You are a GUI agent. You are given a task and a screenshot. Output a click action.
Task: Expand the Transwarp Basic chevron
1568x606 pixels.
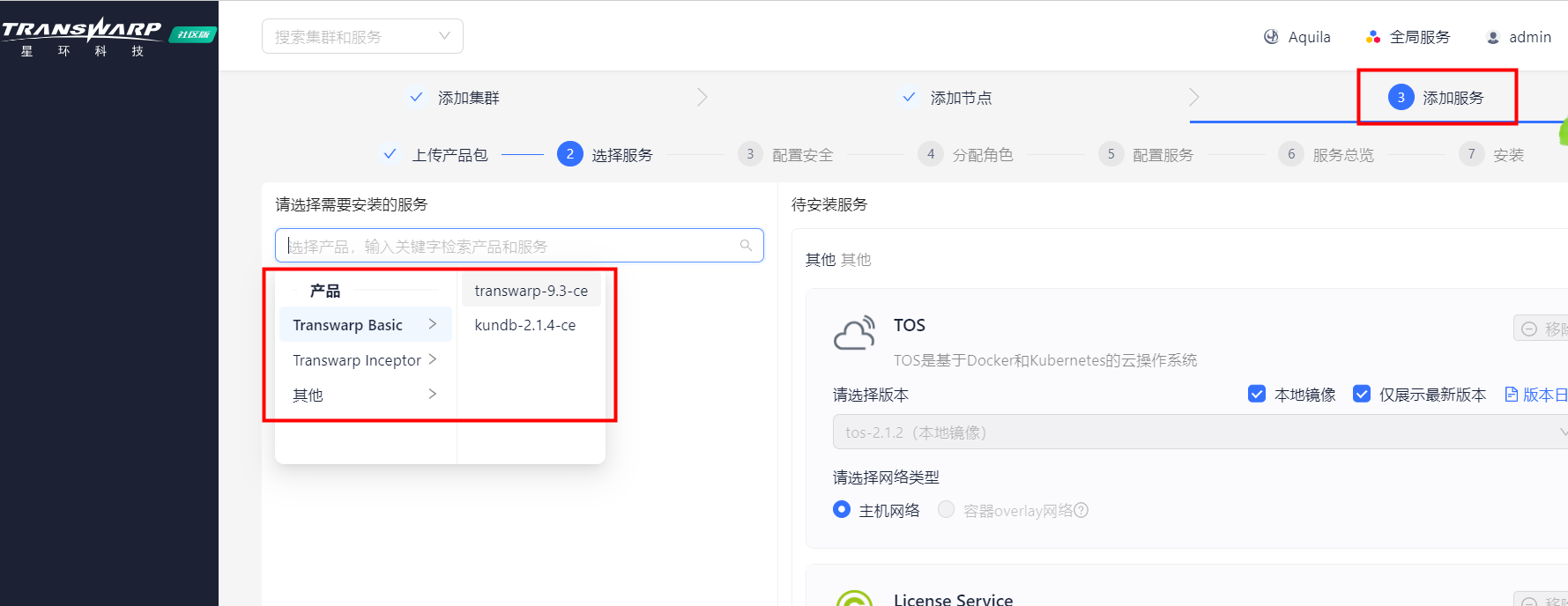(432, 324)
